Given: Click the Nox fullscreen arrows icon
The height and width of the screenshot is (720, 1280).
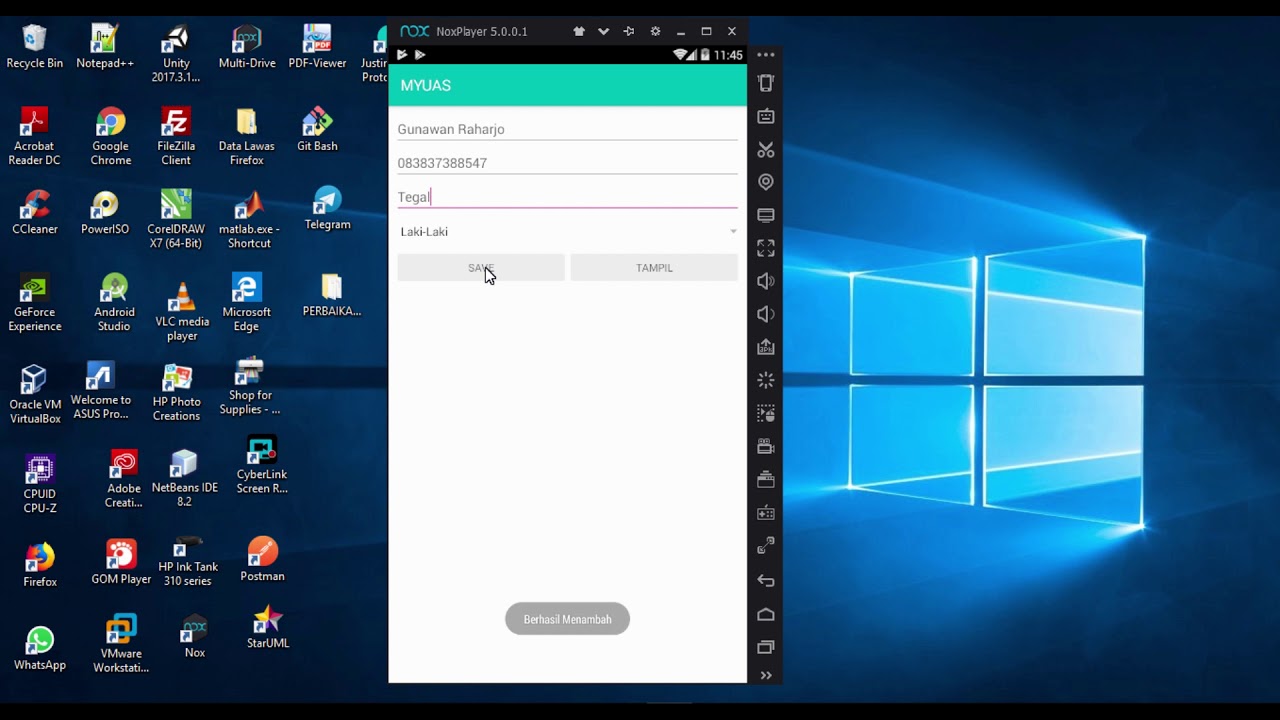Looking at the screenshot, I should click(766, 248).
